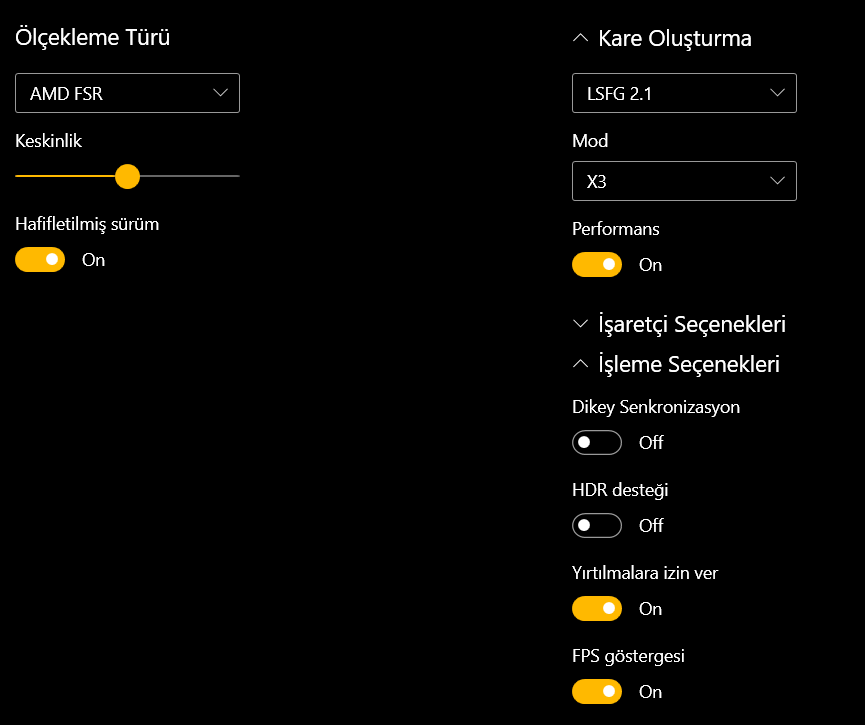Click the chevron arrow in X3 dropdown

click(778, 182)
